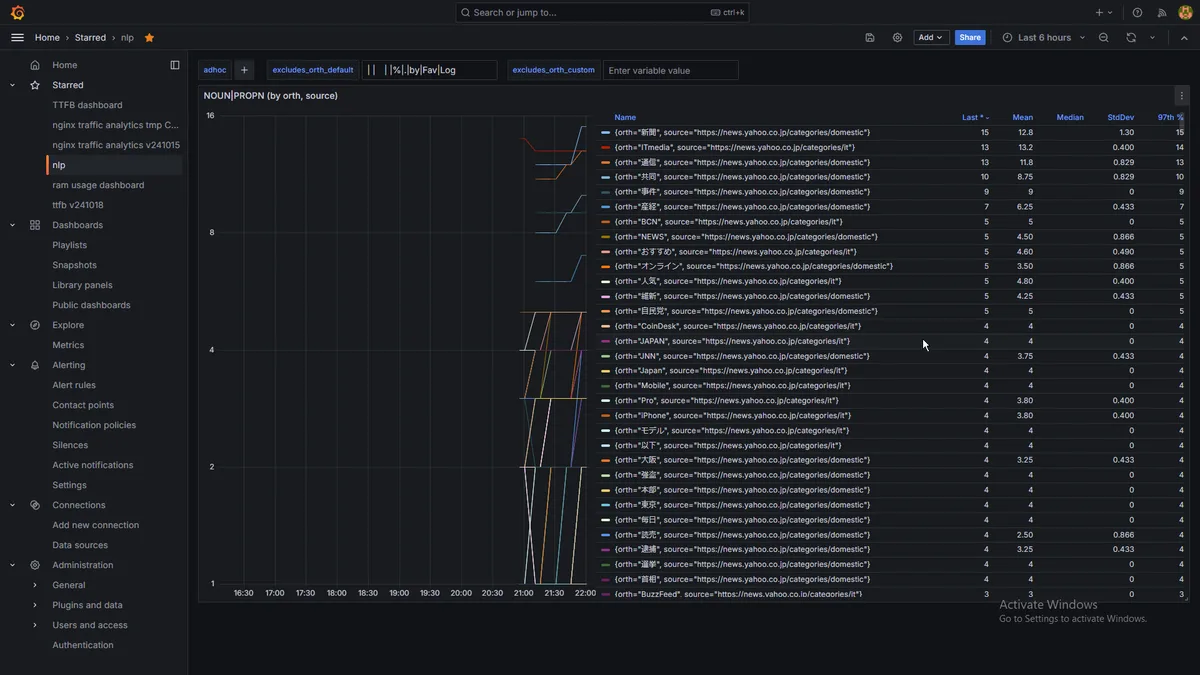Open the panel three-dot menu

click(1181, 96)
